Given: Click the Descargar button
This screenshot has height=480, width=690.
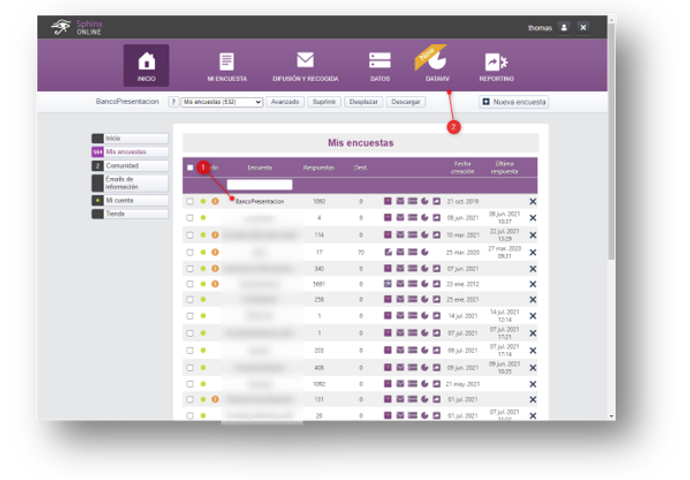Looking at the screenshot, I should click(406, 102).
